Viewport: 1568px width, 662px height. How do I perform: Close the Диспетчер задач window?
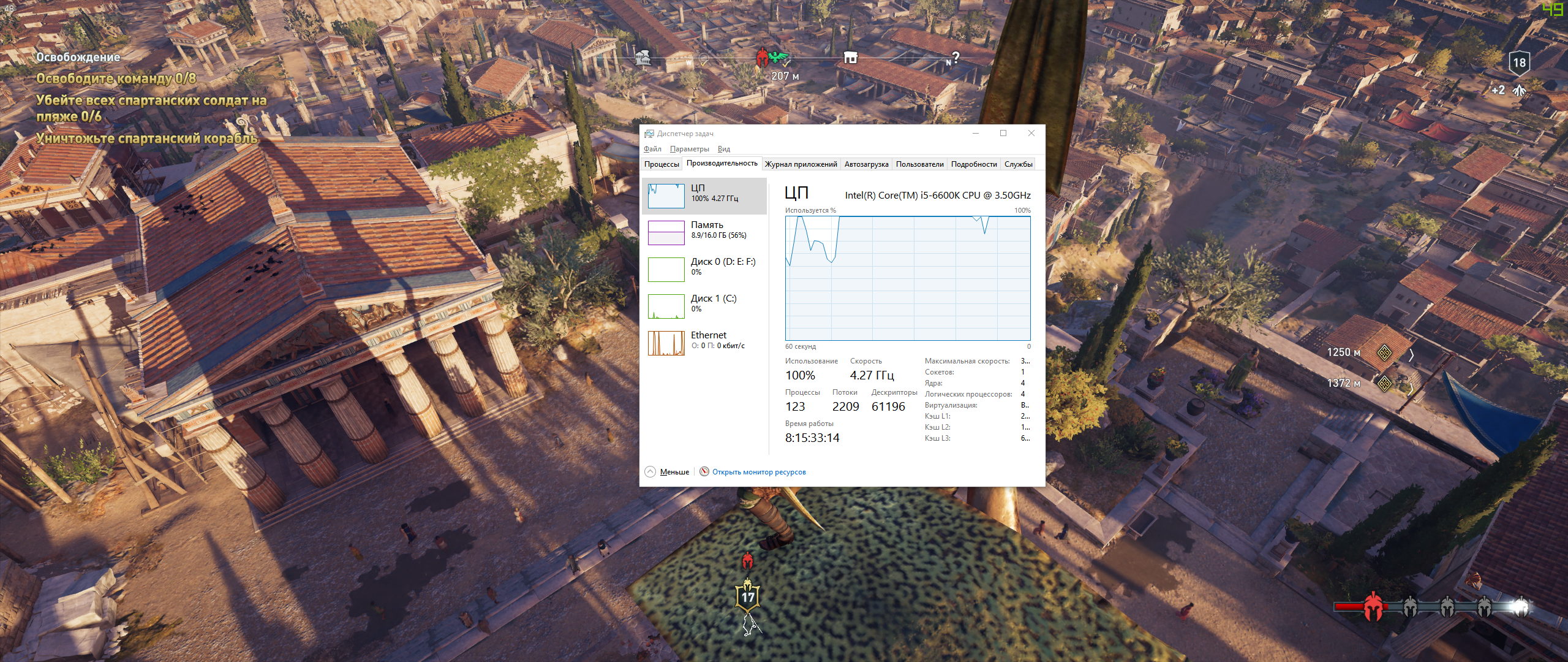click(x=1031, y=133)
